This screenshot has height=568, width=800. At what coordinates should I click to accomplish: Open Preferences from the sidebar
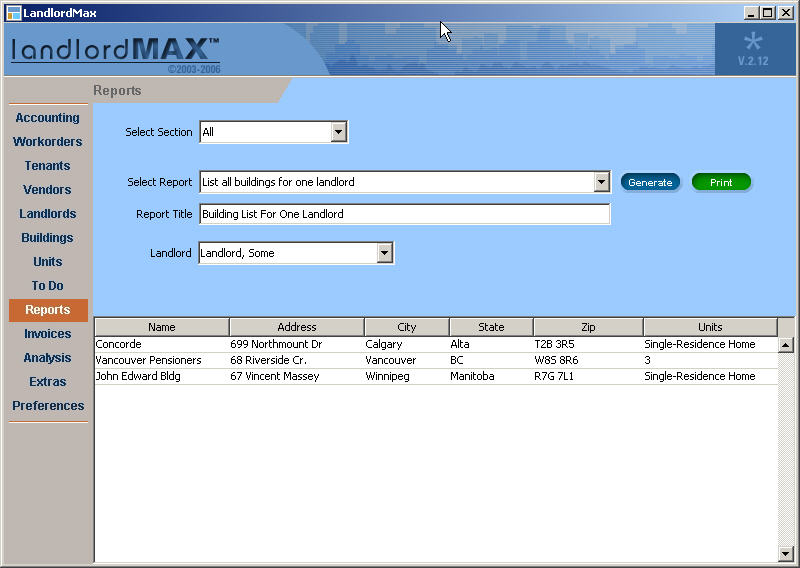point(47,406)
